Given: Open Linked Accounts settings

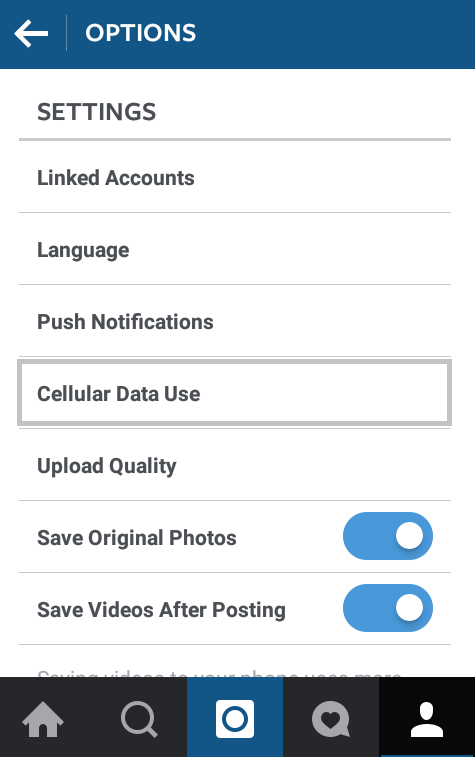Looking at the screenshot, I should 235,178.
